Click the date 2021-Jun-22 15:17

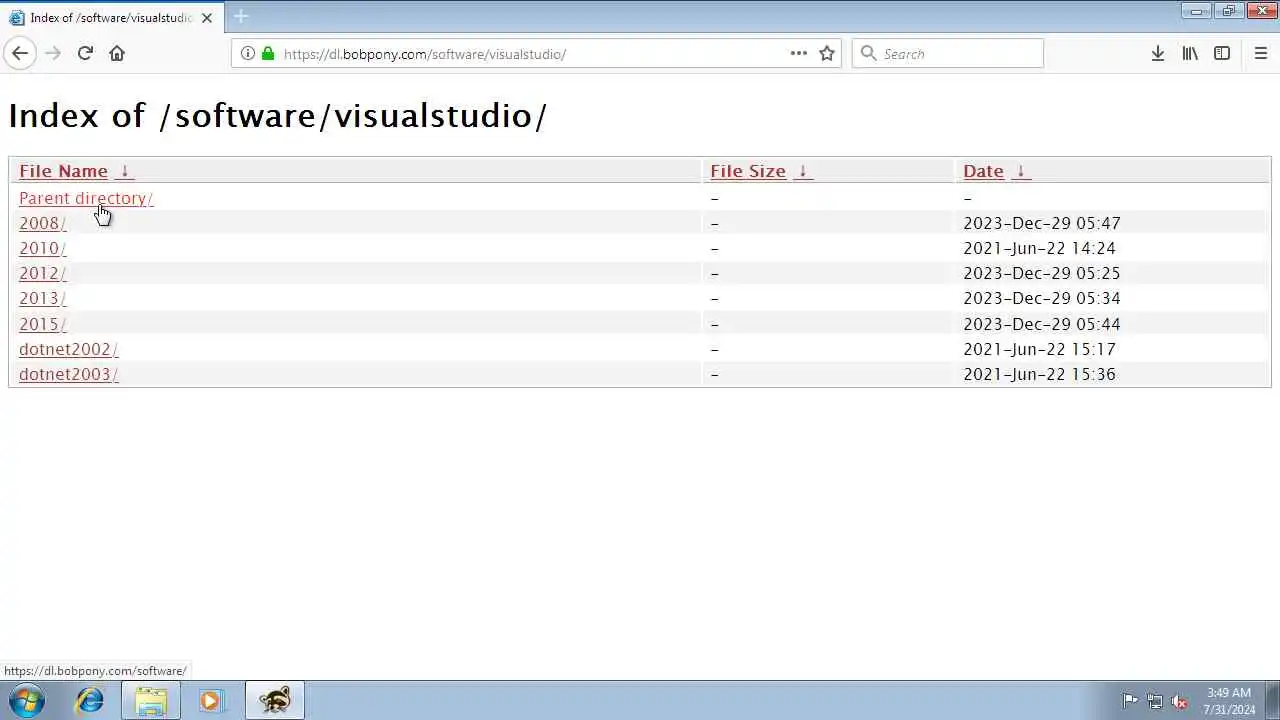tap(1039, 349)
